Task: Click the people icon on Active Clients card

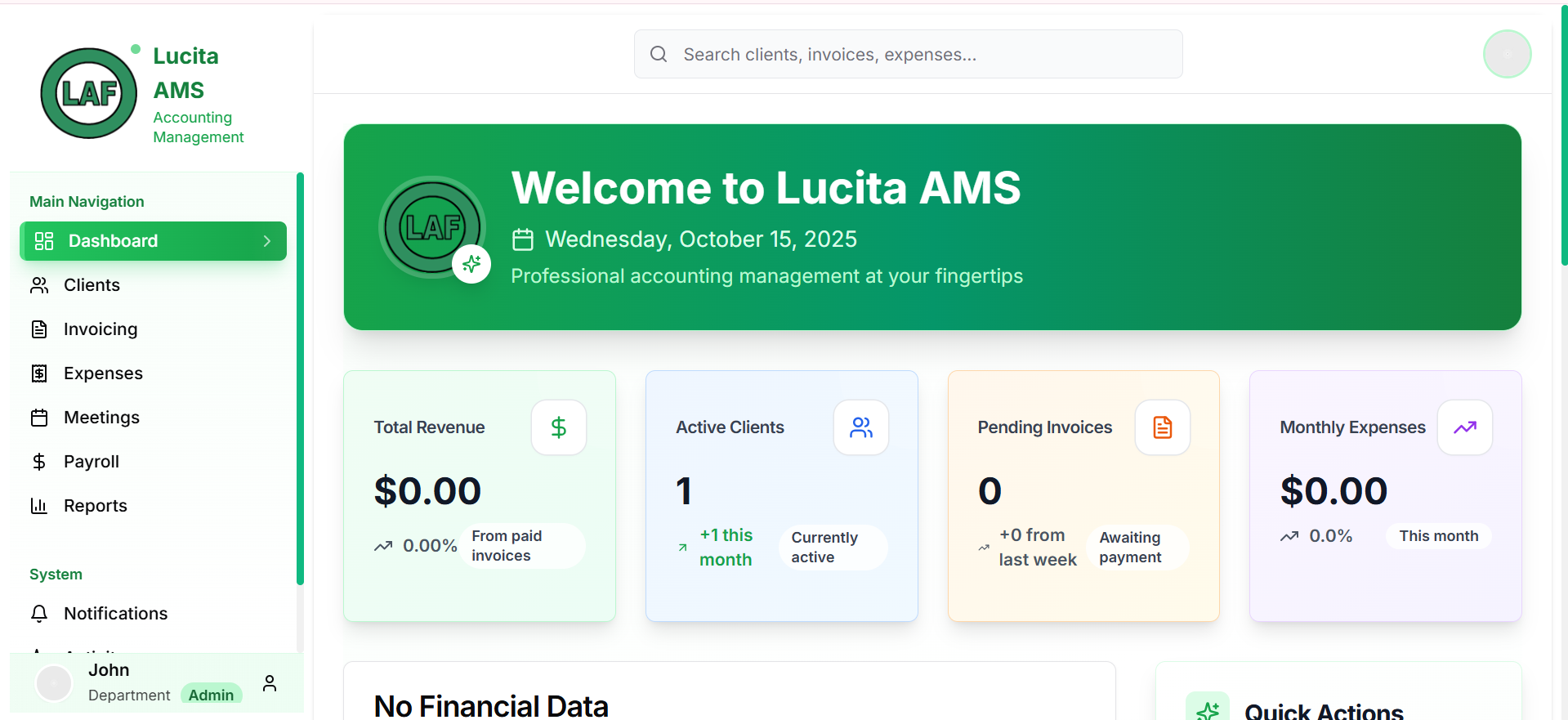Action: point(860,427)
